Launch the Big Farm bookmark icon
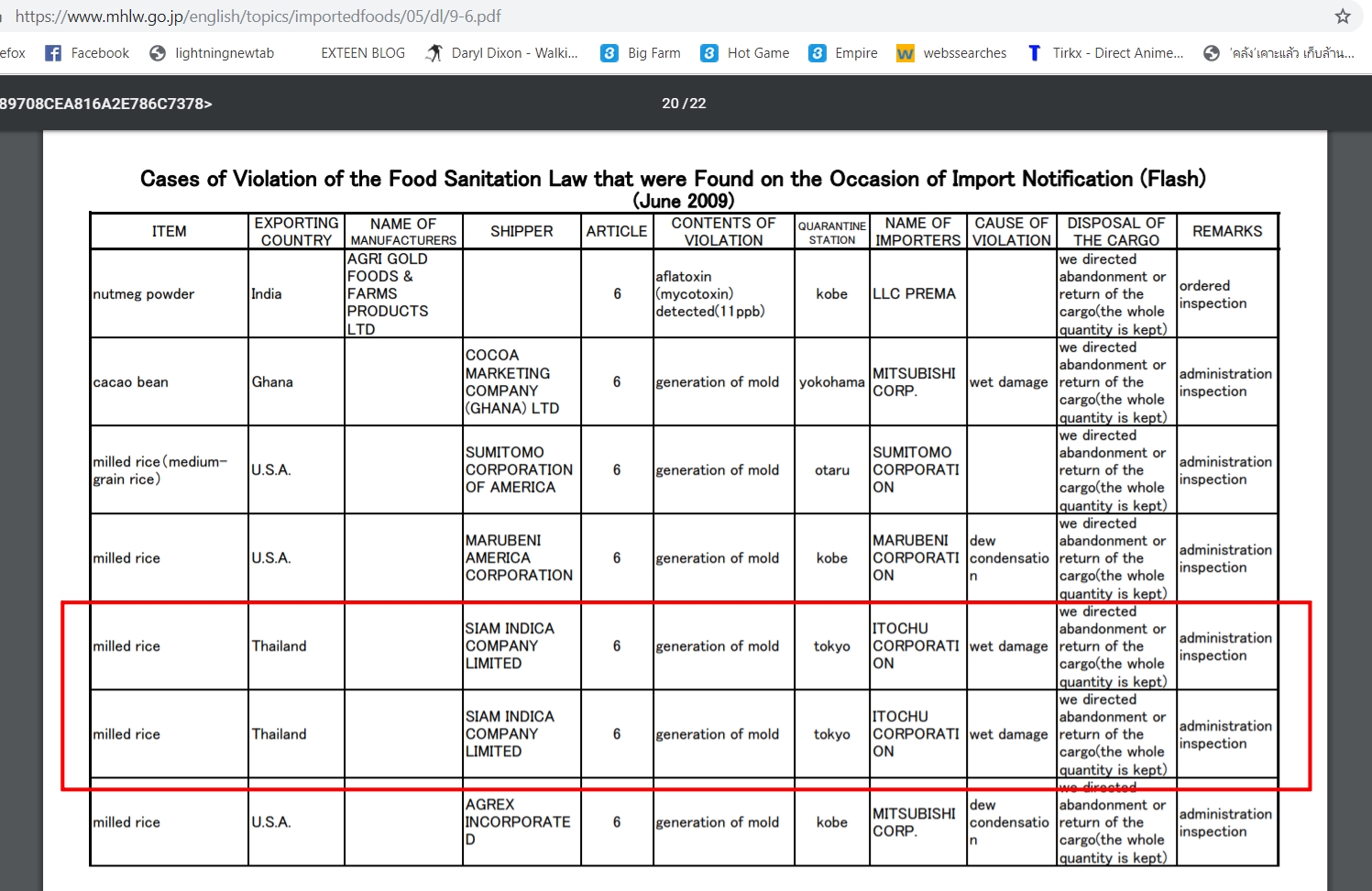Viewport: 1372px width, 891px height. [x=609, y=53]
